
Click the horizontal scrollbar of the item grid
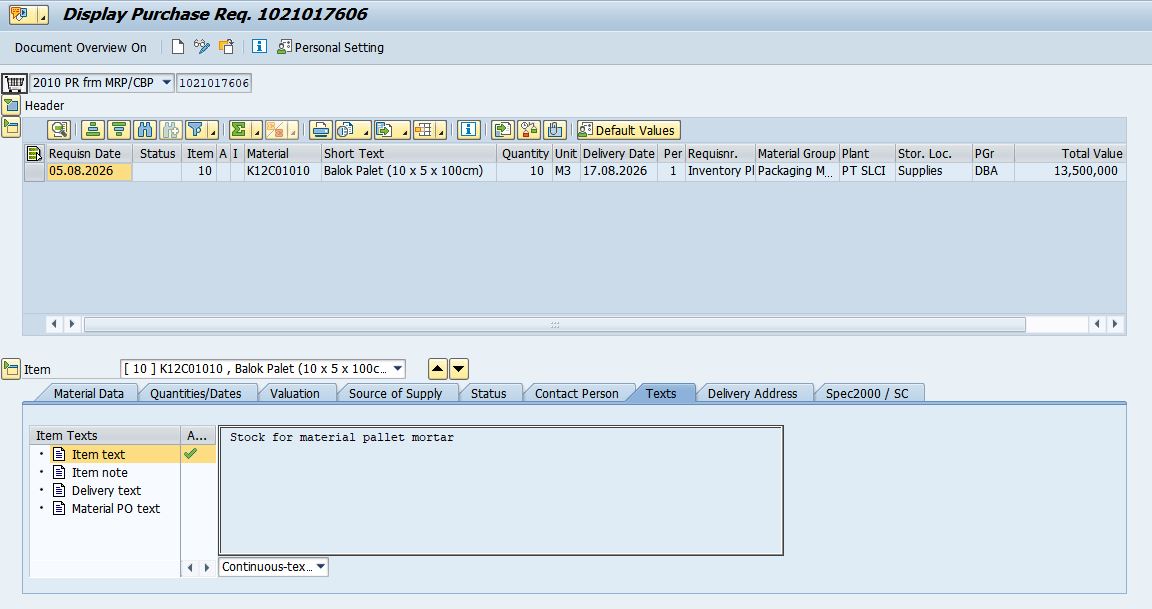click(555, 324)
